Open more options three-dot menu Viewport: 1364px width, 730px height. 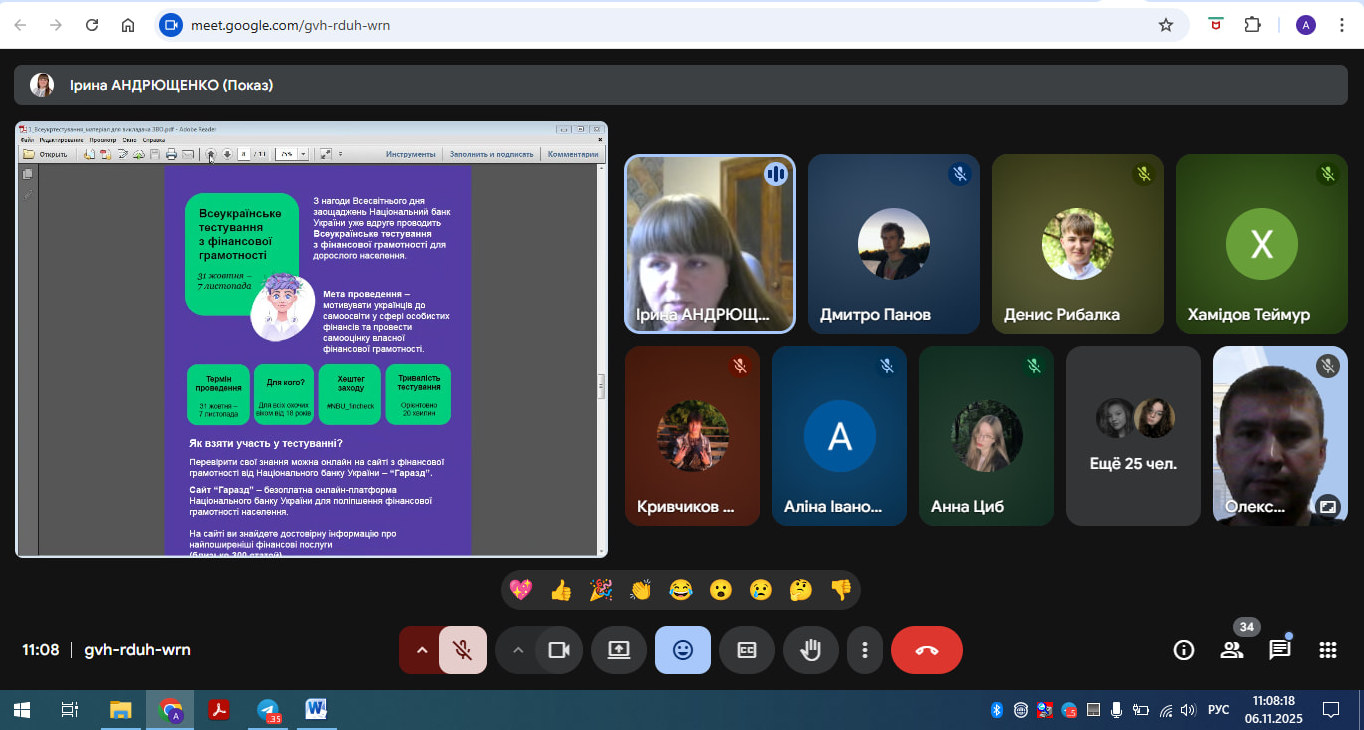(864, 650)
